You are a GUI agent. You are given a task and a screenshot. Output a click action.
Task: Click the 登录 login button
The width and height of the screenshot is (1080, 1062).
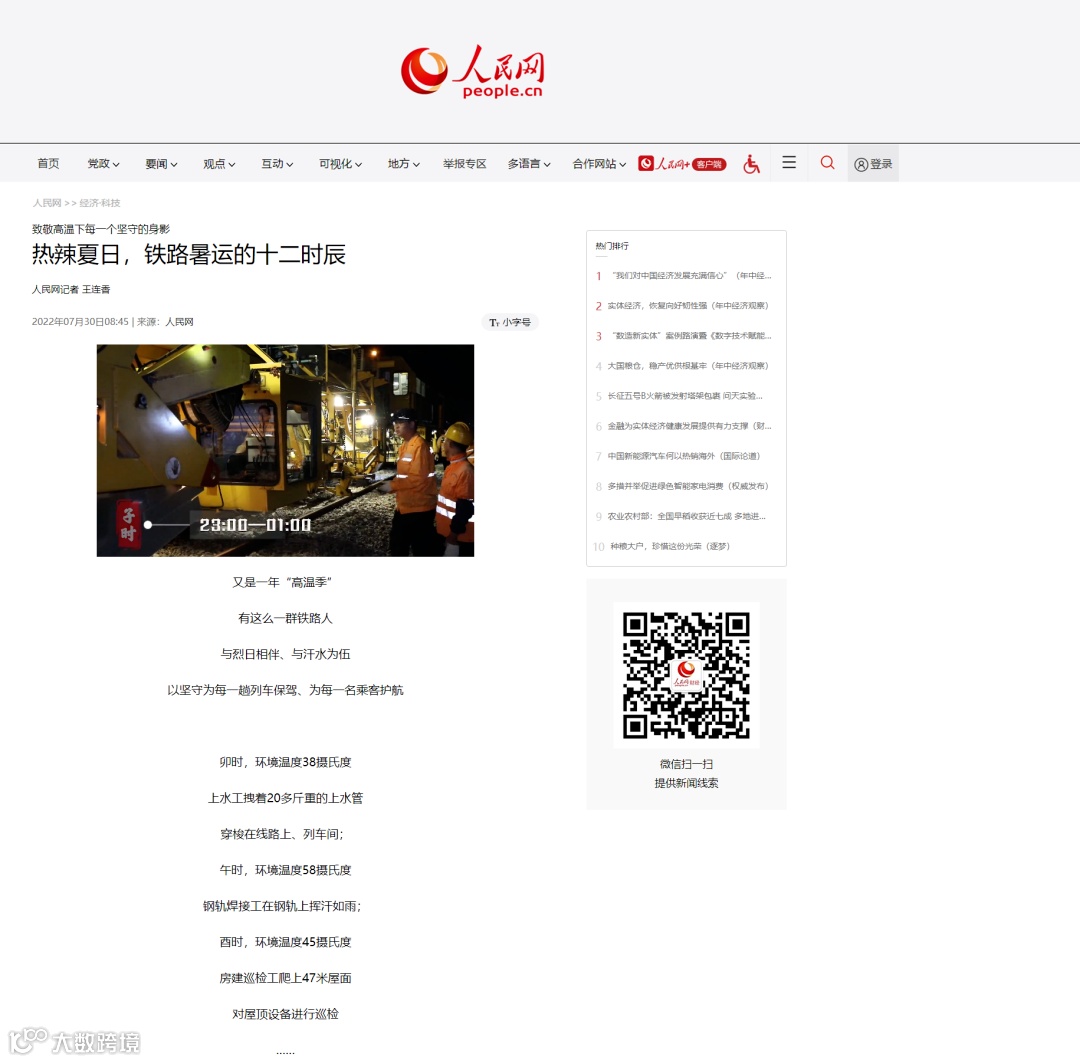[x=873, y=164]
